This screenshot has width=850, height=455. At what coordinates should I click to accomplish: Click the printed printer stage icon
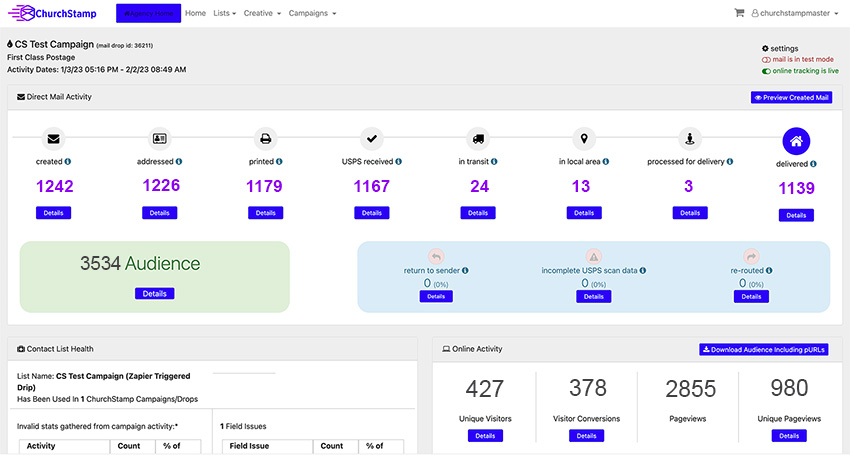[266, 139]
